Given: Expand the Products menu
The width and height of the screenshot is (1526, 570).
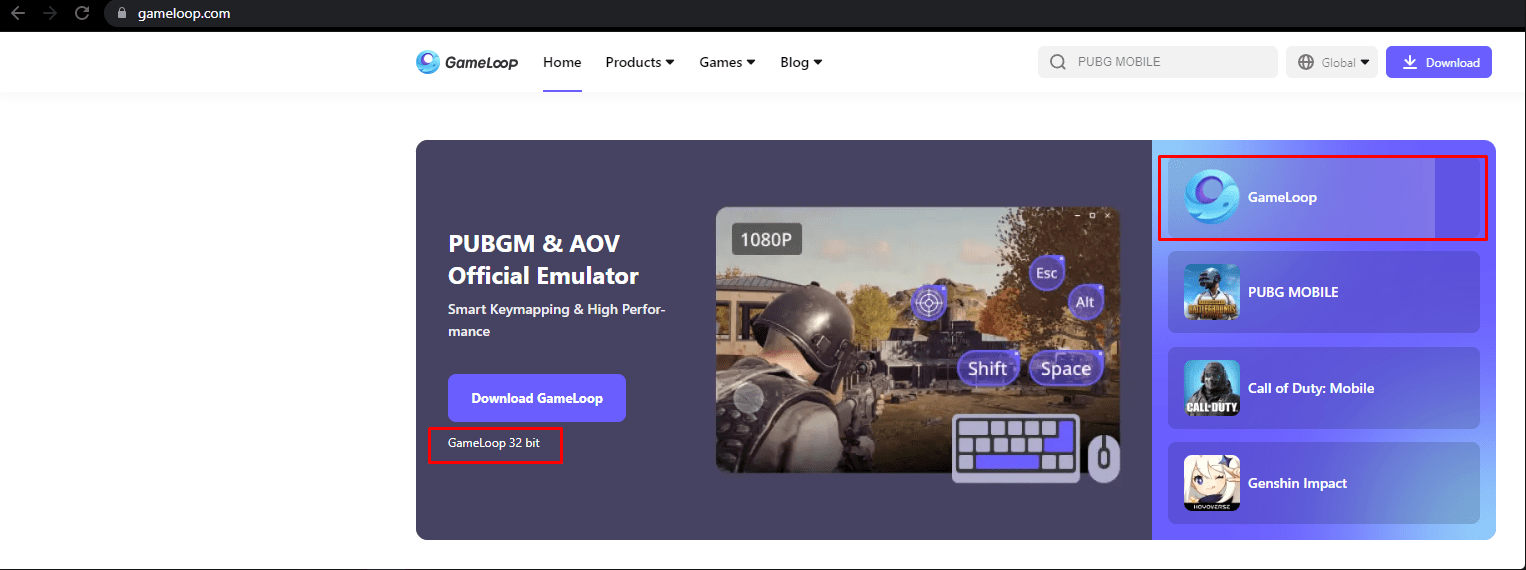Looking at the screenshot, I should 640,62.
